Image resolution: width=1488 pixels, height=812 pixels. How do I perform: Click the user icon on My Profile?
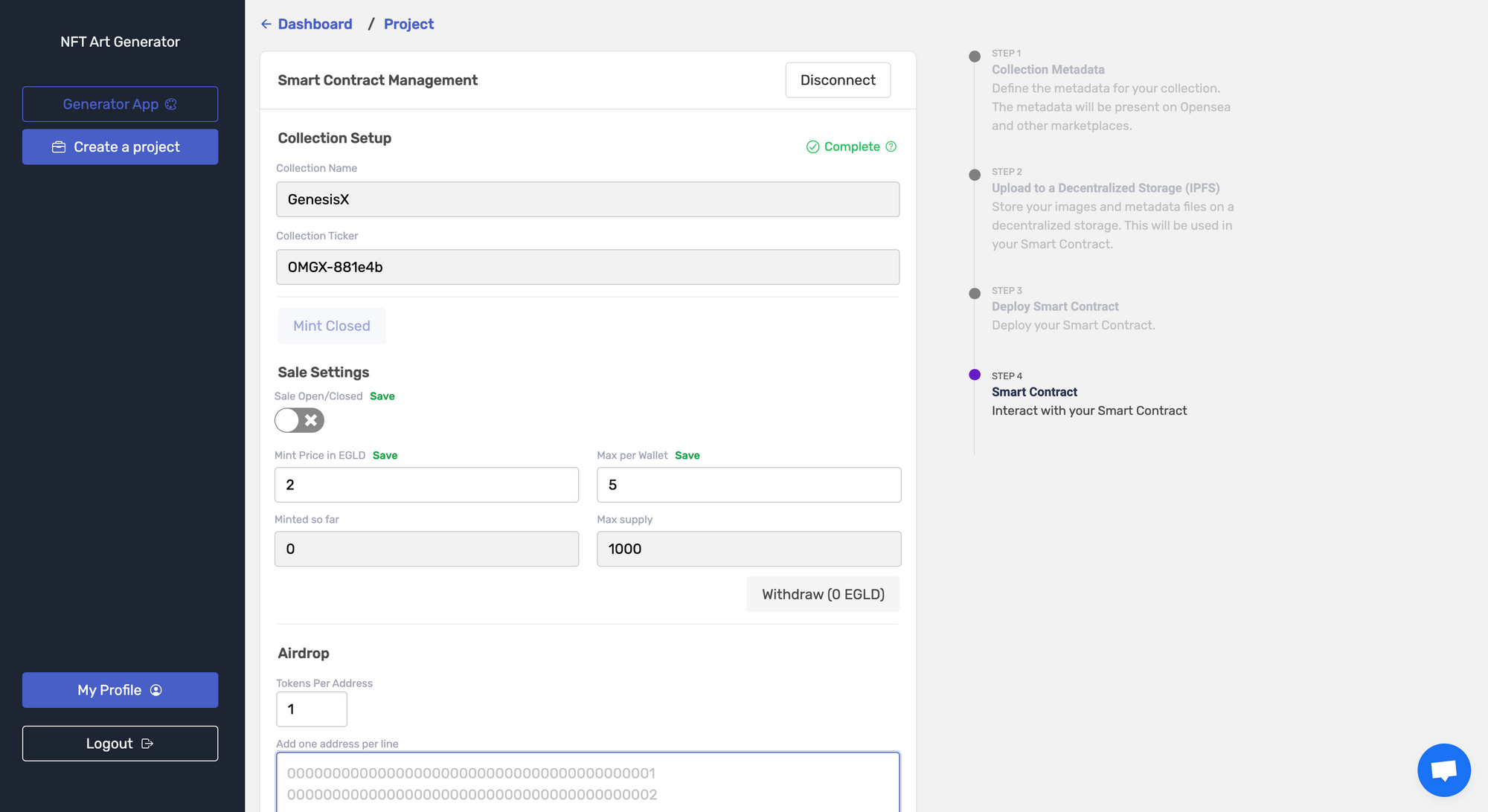[x=156, y=690]
